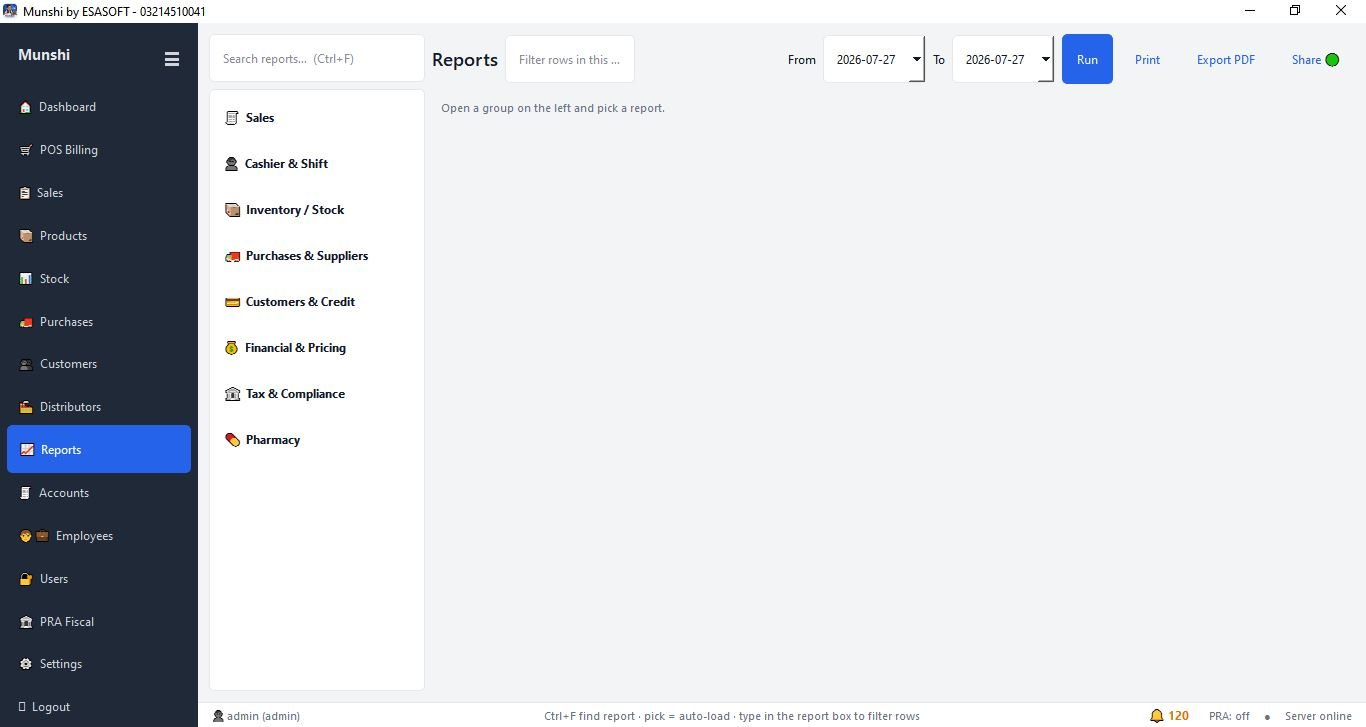Log out via the Logout item
Image resolution: width=1366 pixels, height=727 pixels.
(x=99, y=707)
